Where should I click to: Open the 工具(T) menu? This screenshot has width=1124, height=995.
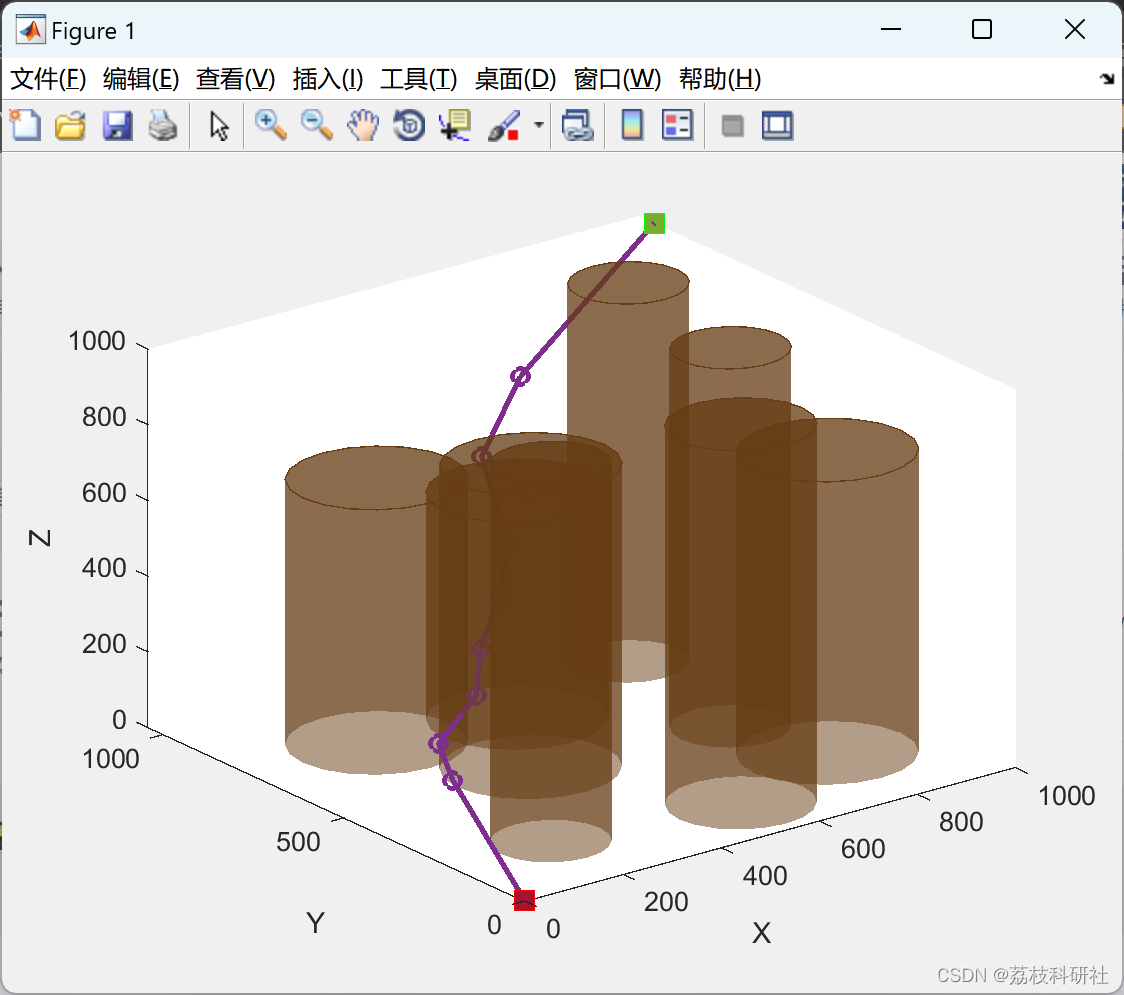[x=419, y=79]
